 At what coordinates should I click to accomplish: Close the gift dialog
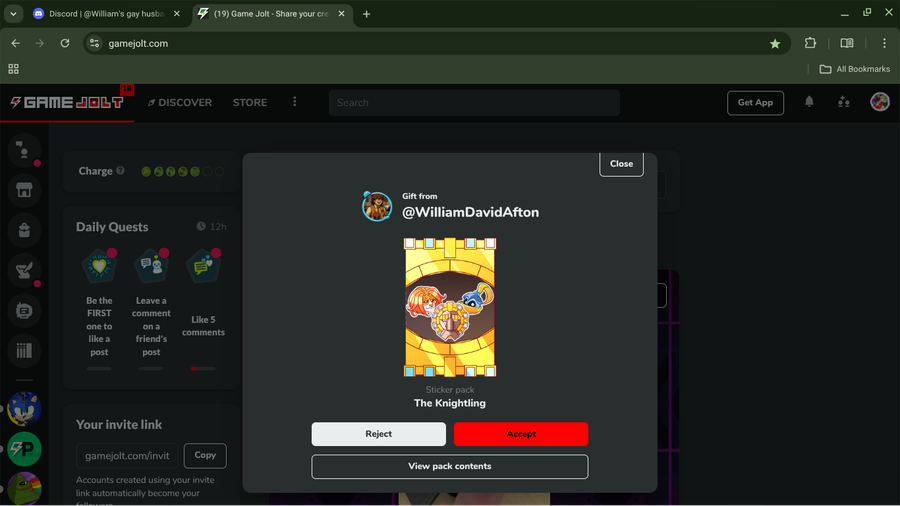[621, 164]
